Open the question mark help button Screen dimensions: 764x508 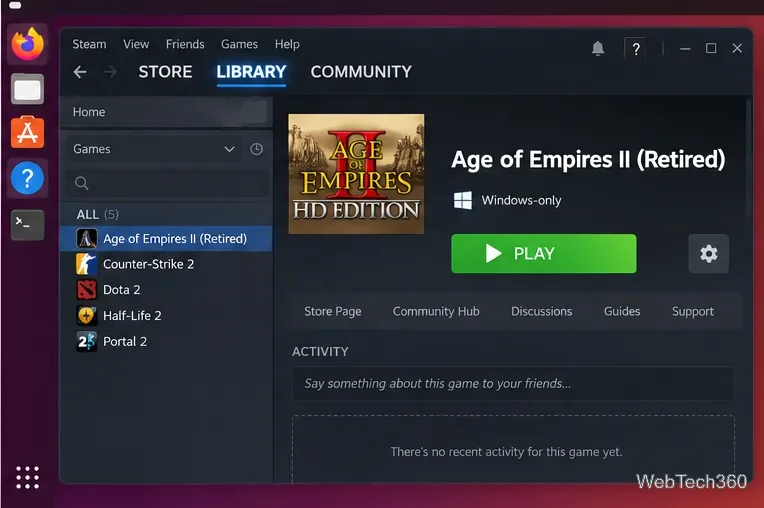pyautogui.click(x=635, y=49)
